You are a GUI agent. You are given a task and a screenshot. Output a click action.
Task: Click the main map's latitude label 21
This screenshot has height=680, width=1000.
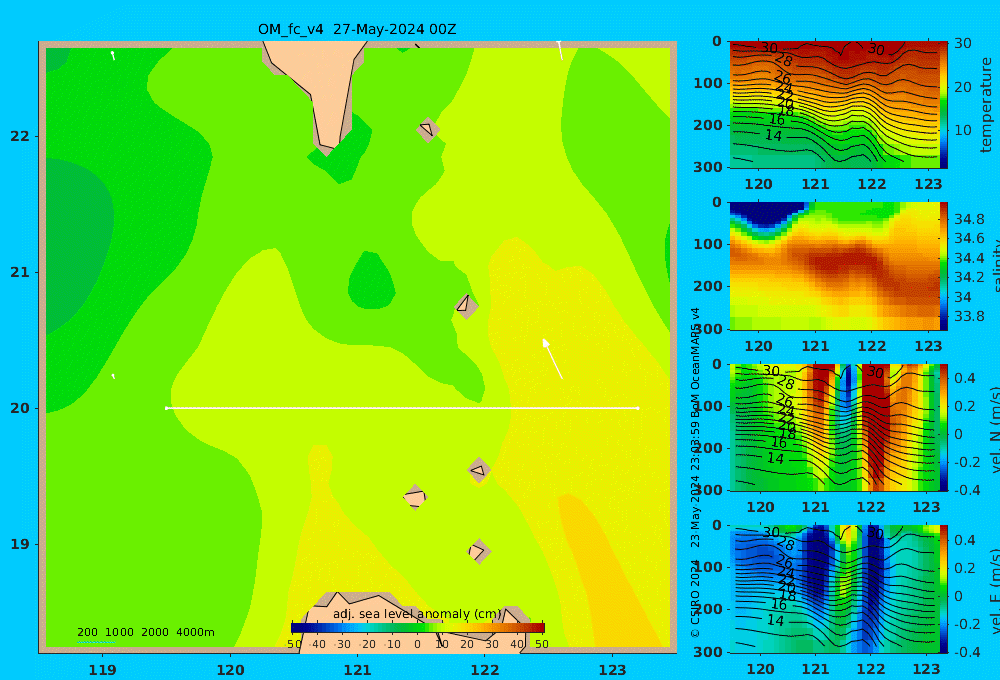click(20, 272)
